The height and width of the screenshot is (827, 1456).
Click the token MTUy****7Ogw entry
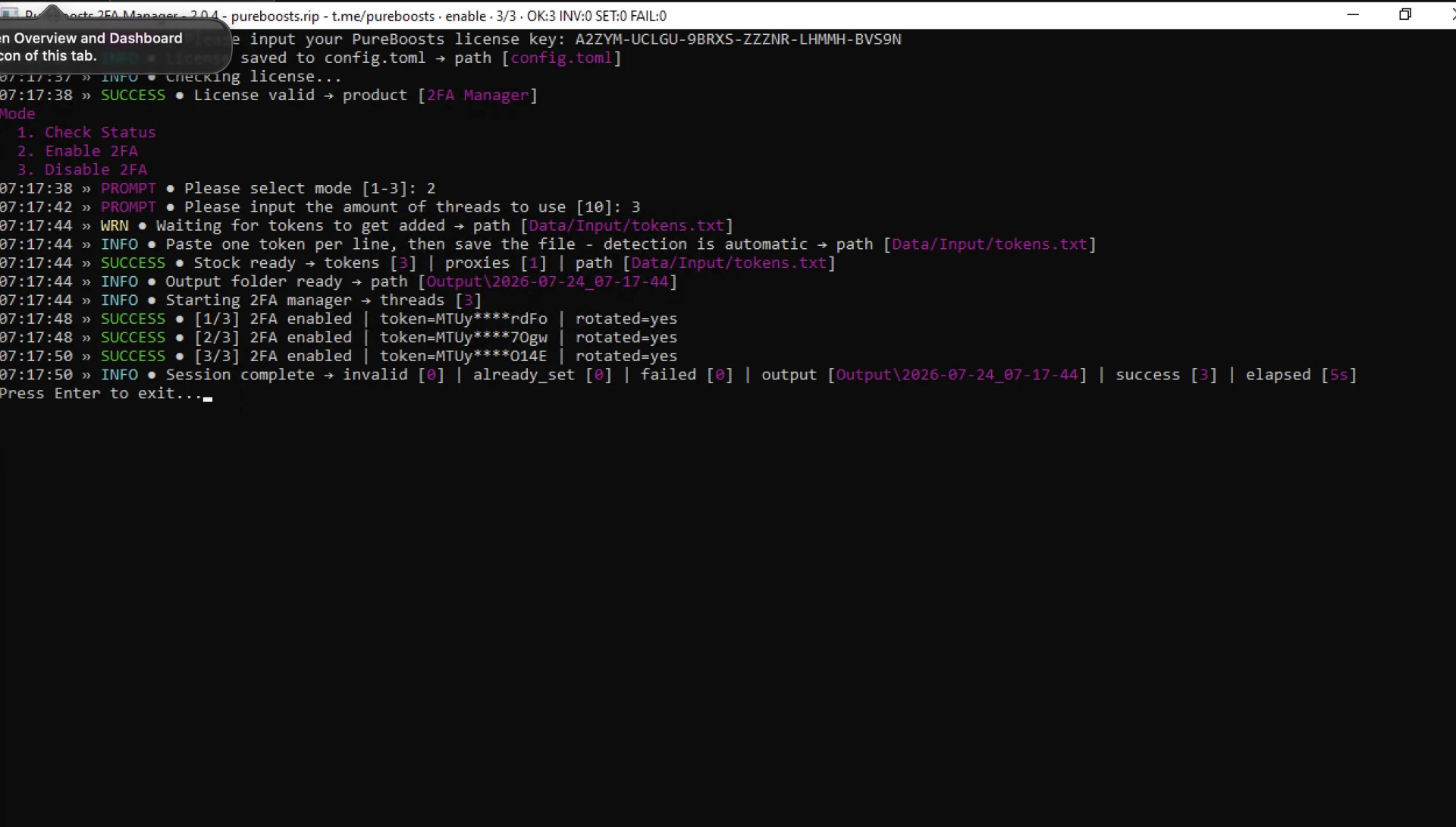point(463,338)
